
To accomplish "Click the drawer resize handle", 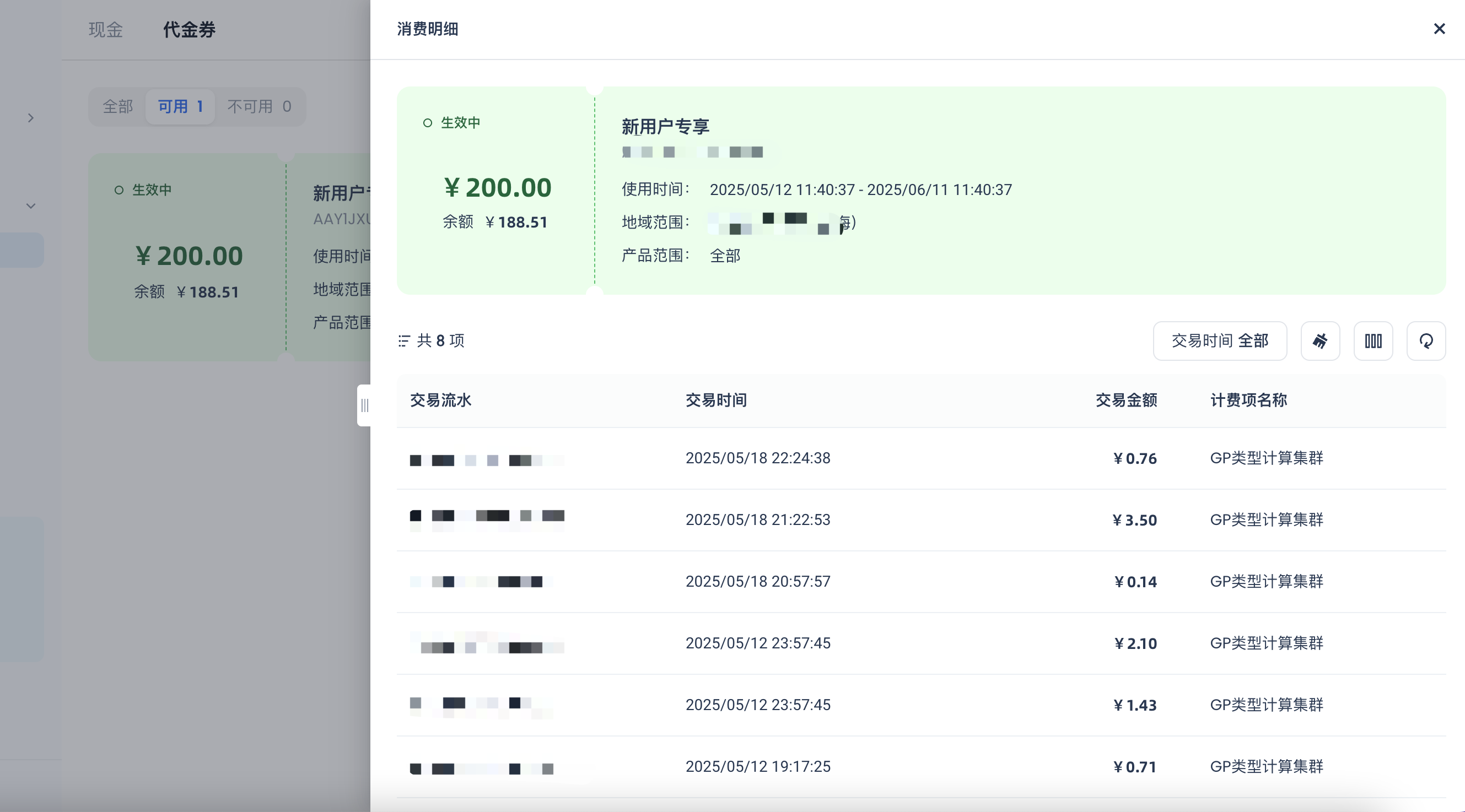I will click(x=364, y=405).
